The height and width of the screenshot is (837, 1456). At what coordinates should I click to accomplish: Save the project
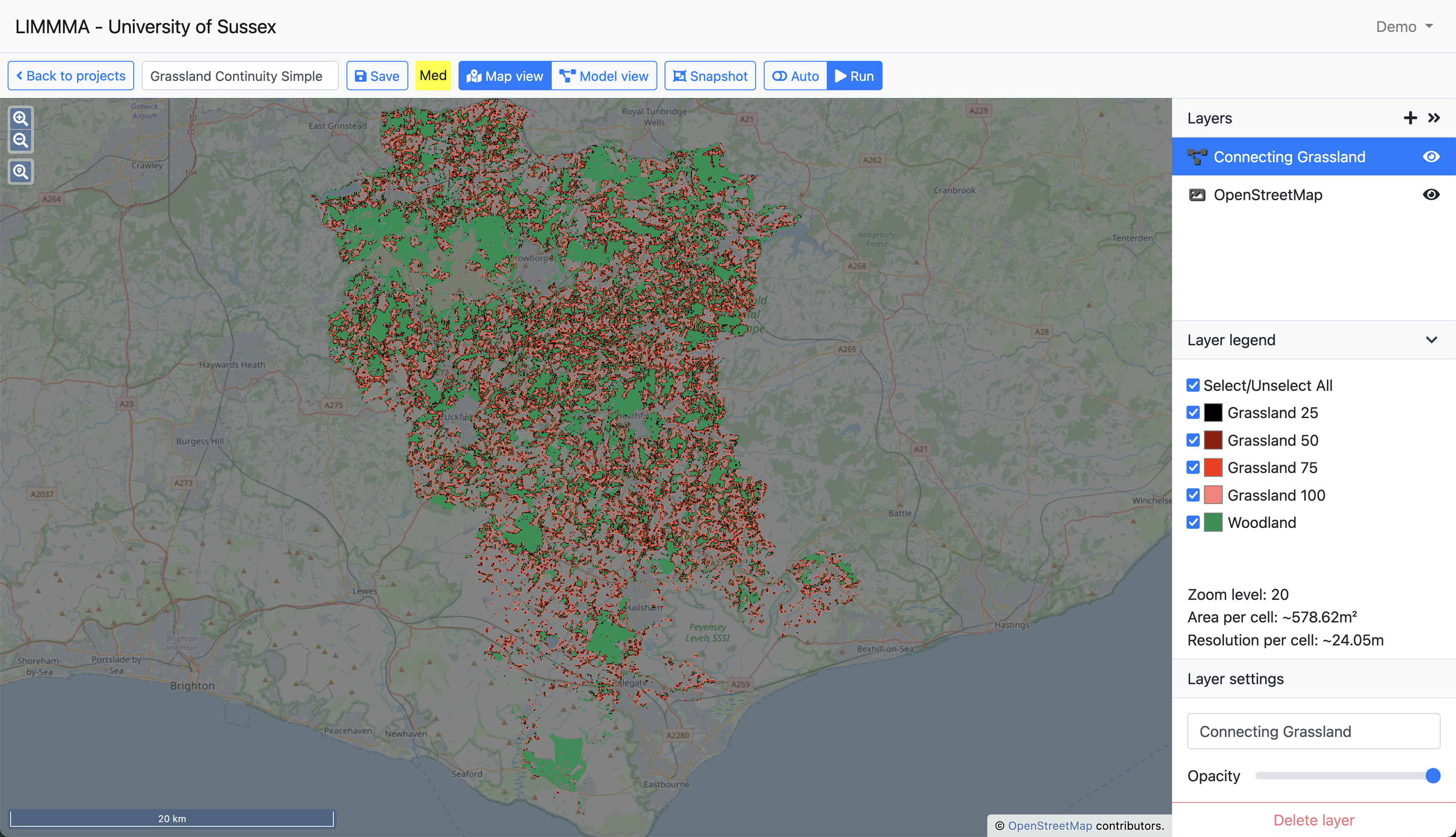pos(377,76)
